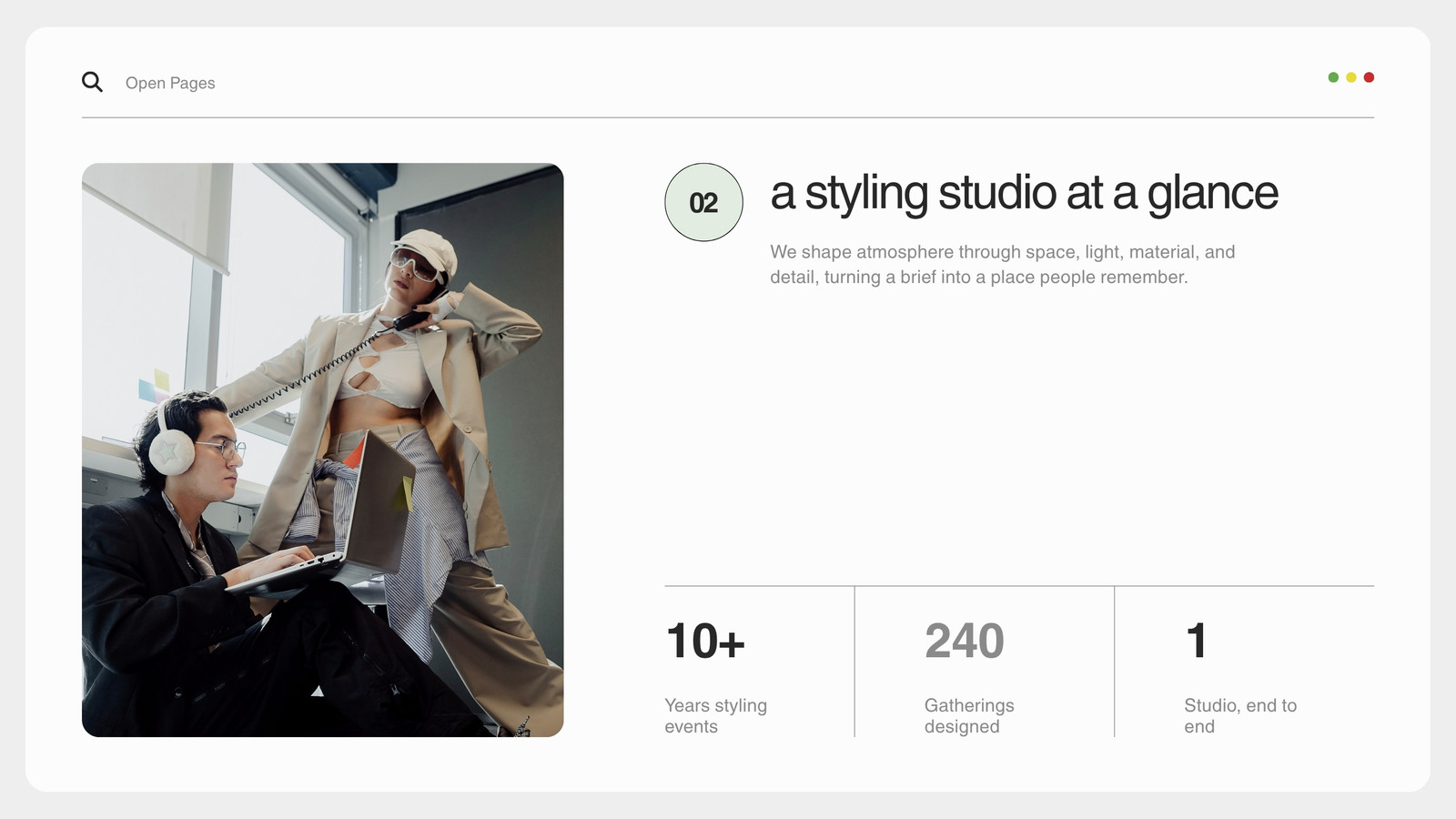Click the 240 statistic number

tap(965, 641)
